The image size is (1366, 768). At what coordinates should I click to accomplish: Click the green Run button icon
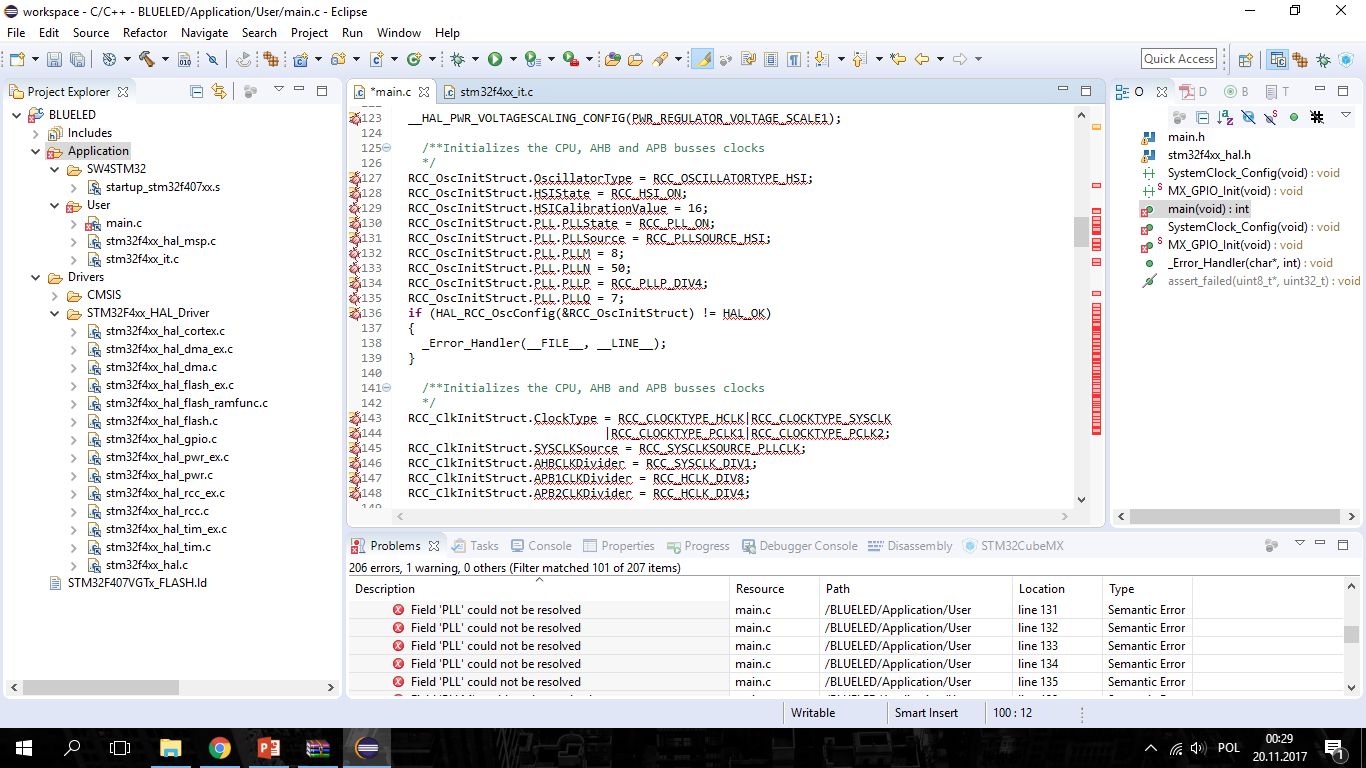click(x=494, y=59)
